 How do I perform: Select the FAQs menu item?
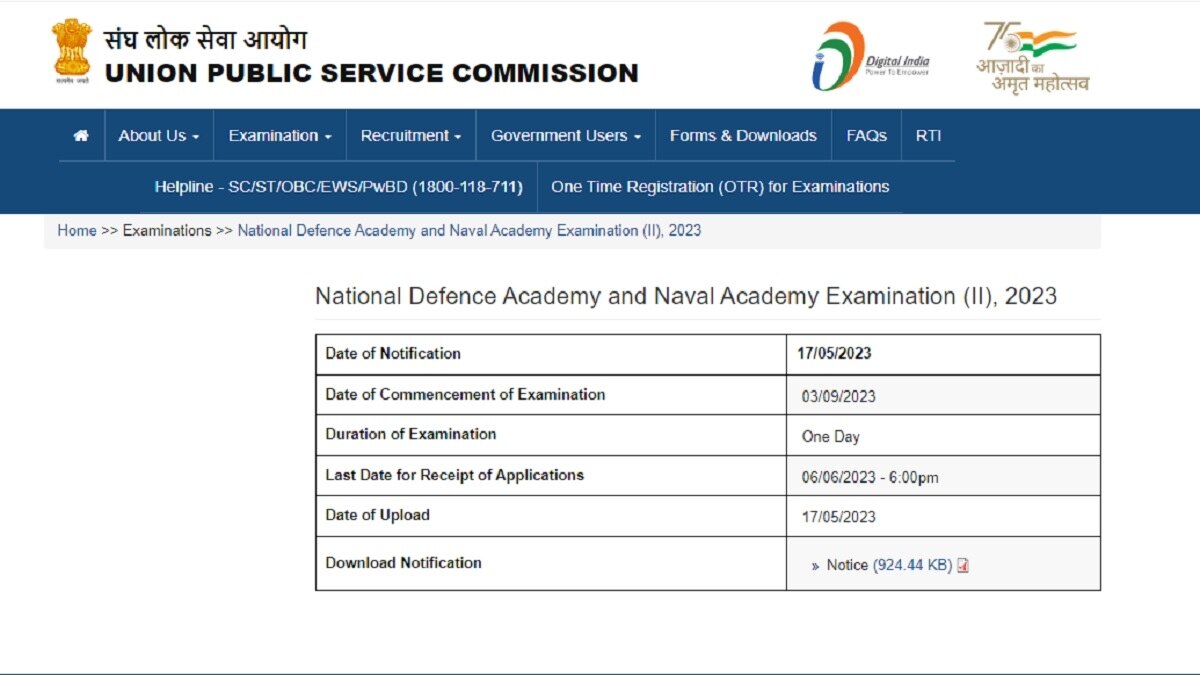[866, 135]
